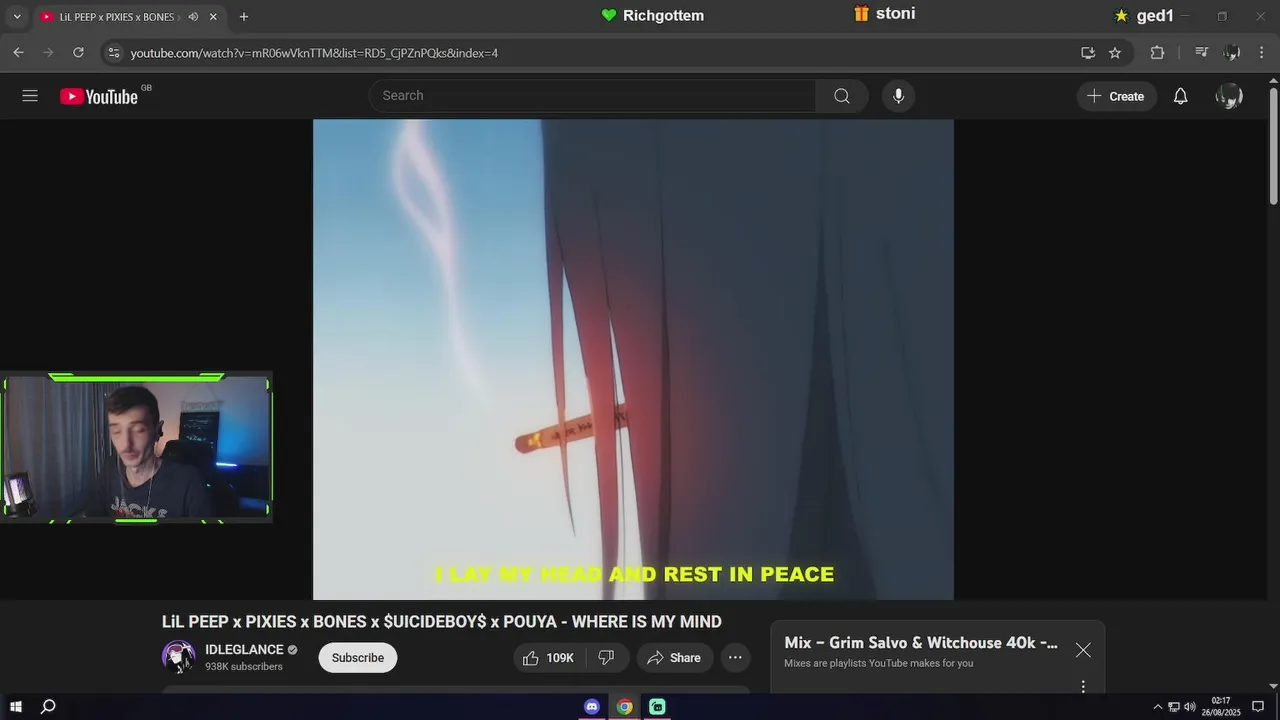Close the LiL PEEP x PIXIES tab

coord(213,17)
